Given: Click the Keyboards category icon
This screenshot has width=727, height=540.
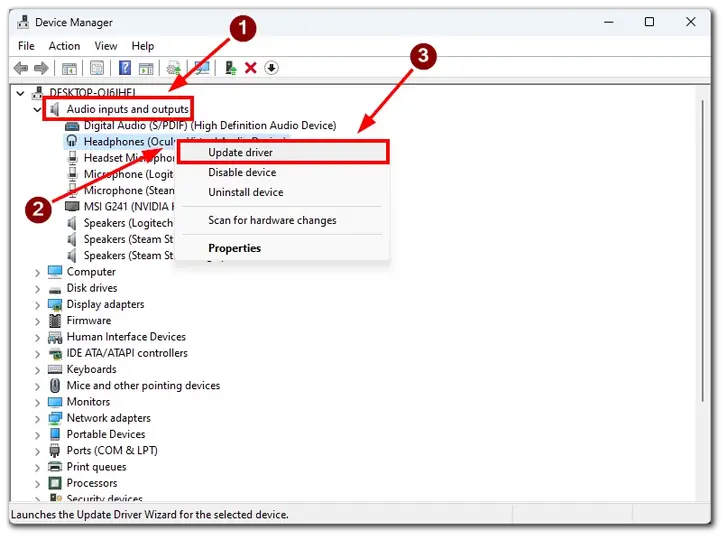Looking at the screenshot, I should pyautogui.click(x=55, y=369).
